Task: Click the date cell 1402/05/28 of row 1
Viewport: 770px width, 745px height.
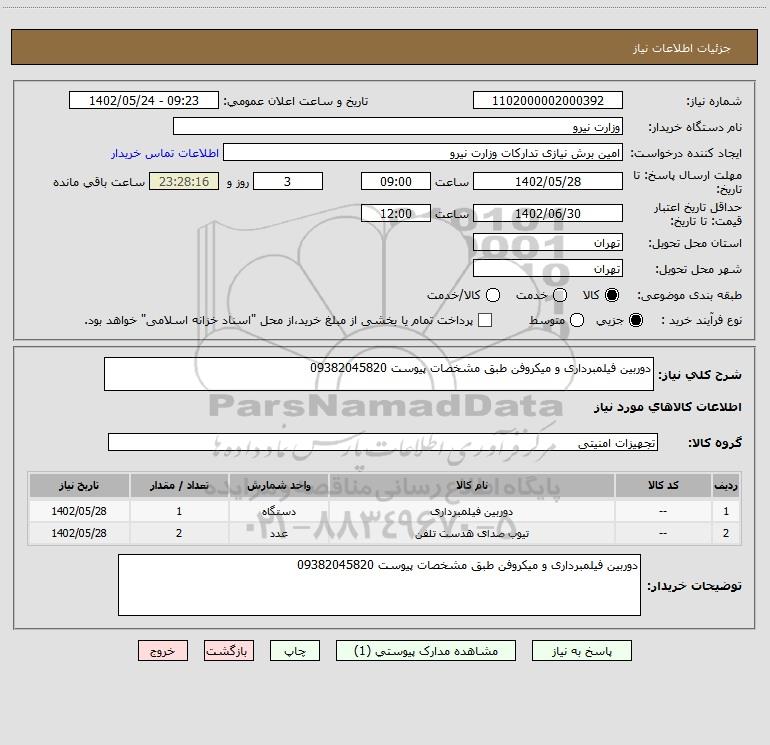Action: (x=79, y=511)
